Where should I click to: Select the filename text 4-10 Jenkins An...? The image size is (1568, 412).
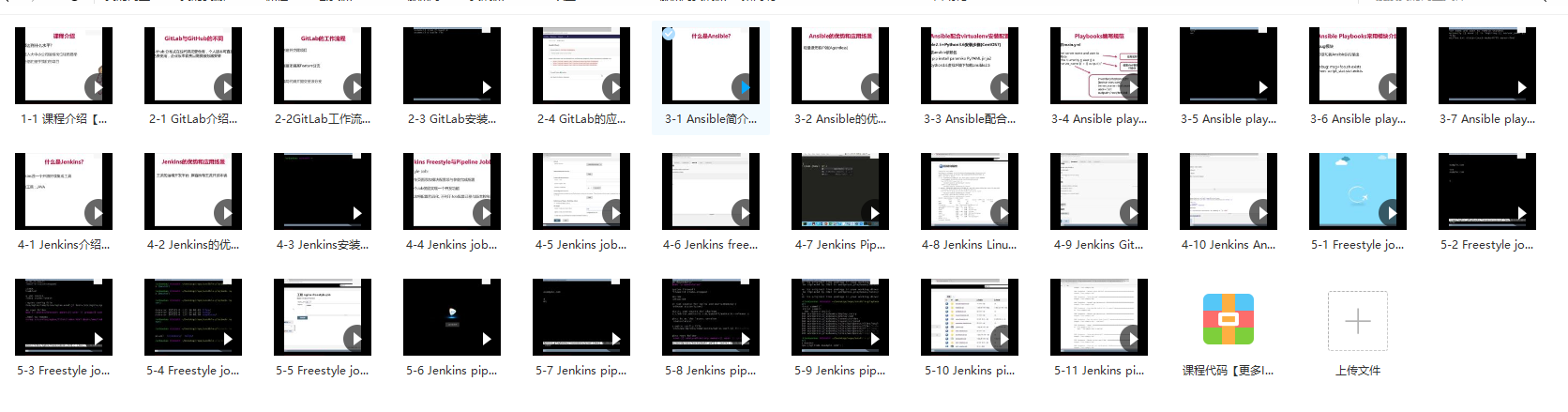[x=1229, y=245]
